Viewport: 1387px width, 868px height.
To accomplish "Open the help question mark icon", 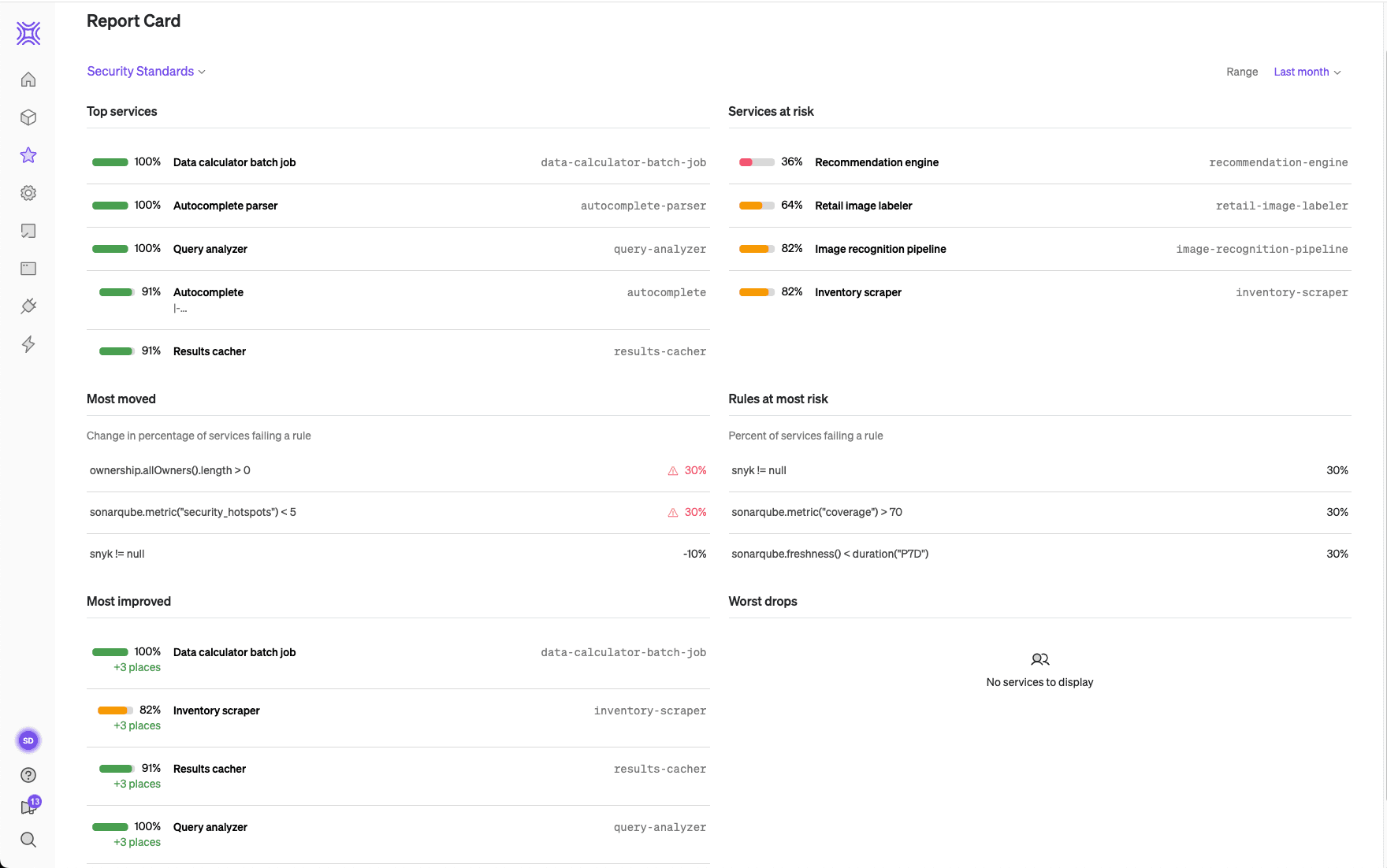I will [x=28, y=775].
